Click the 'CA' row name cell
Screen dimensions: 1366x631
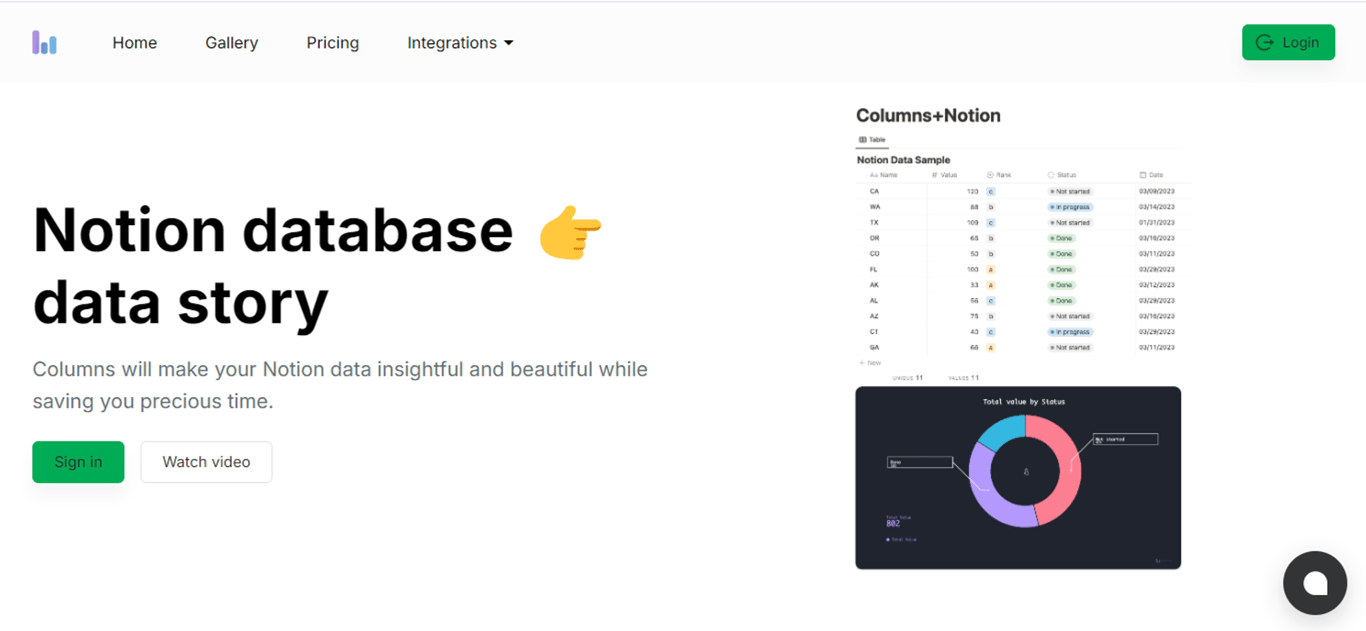pos(874,191)
